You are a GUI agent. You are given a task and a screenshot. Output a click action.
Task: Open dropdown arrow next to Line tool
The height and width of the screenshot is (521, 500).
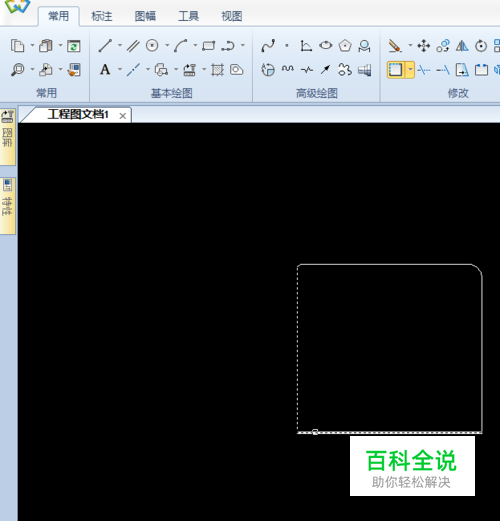(120, 45)
